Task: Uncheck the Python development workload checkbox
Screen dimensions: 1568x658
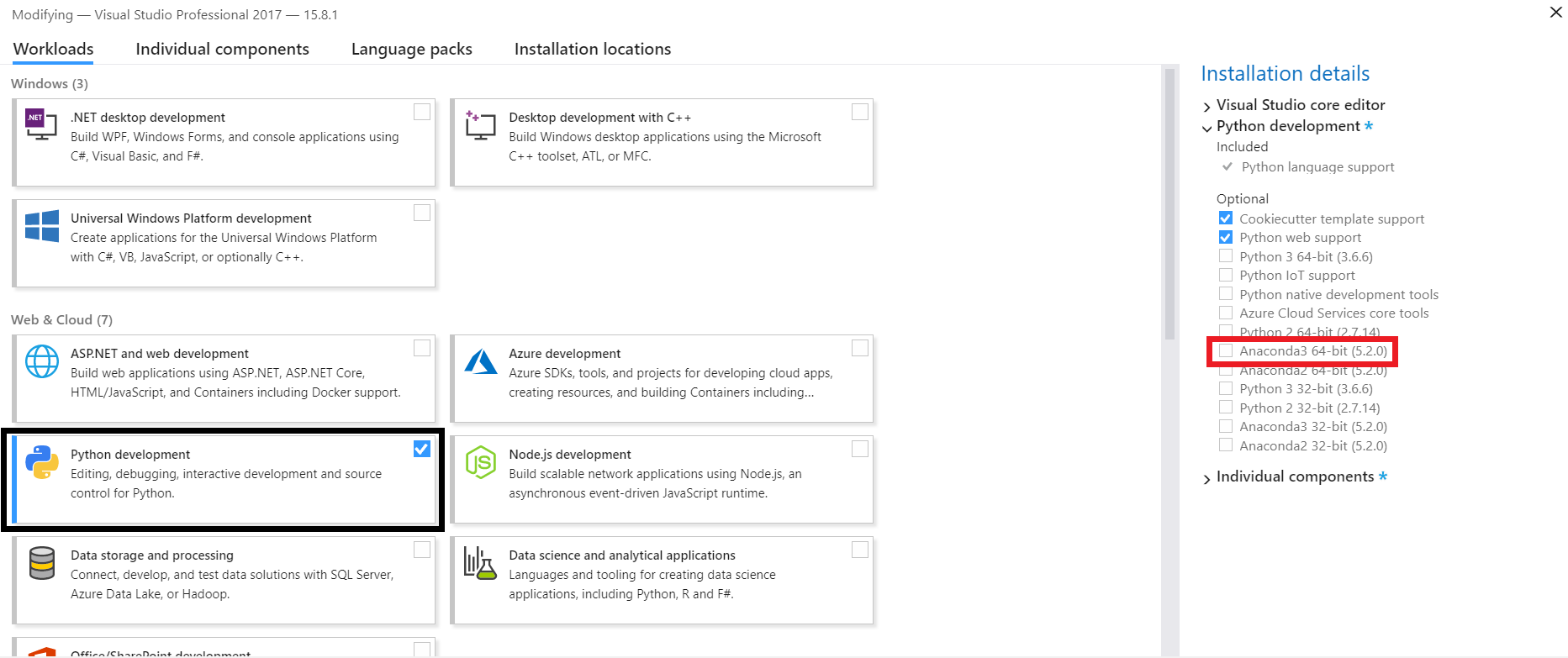Action: (422, 449)
